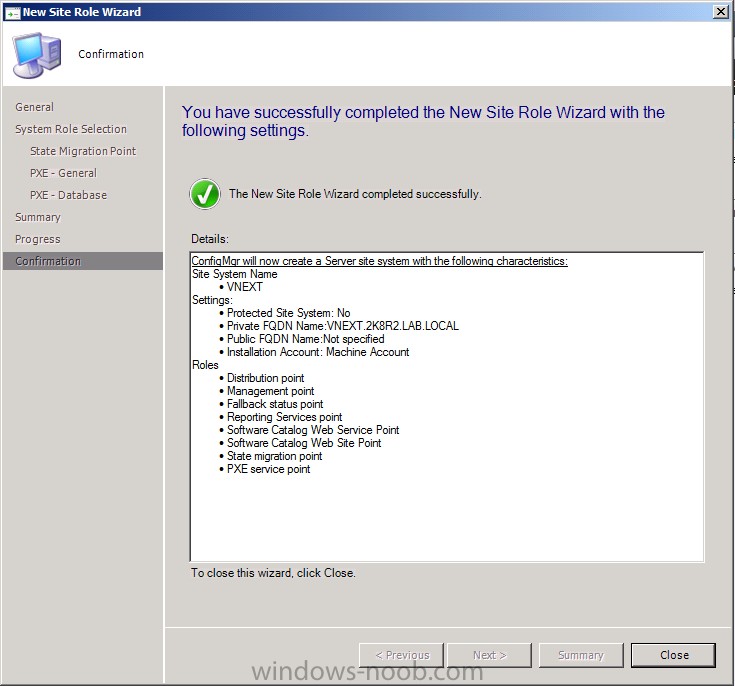Click 'Software Catalog Web Service Point' entry
The width and height of the screenshot is (735, 686).
[x=313, y=430]
